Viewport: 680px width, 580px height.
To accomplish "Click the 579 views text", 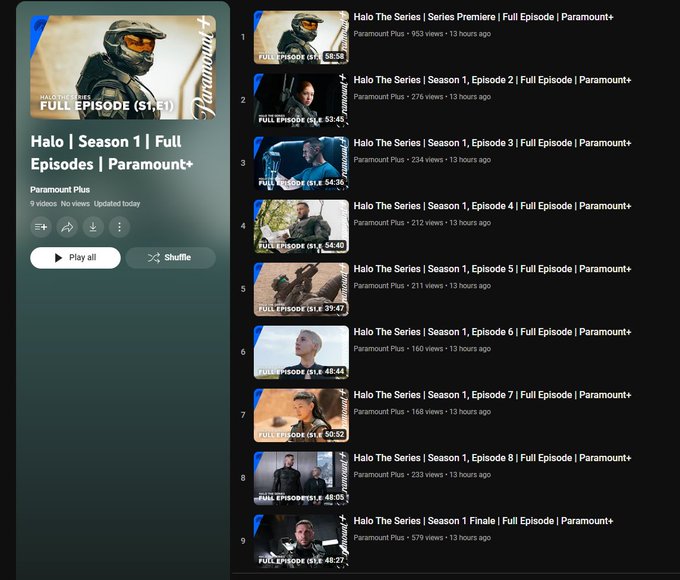I will click(427, 537).
